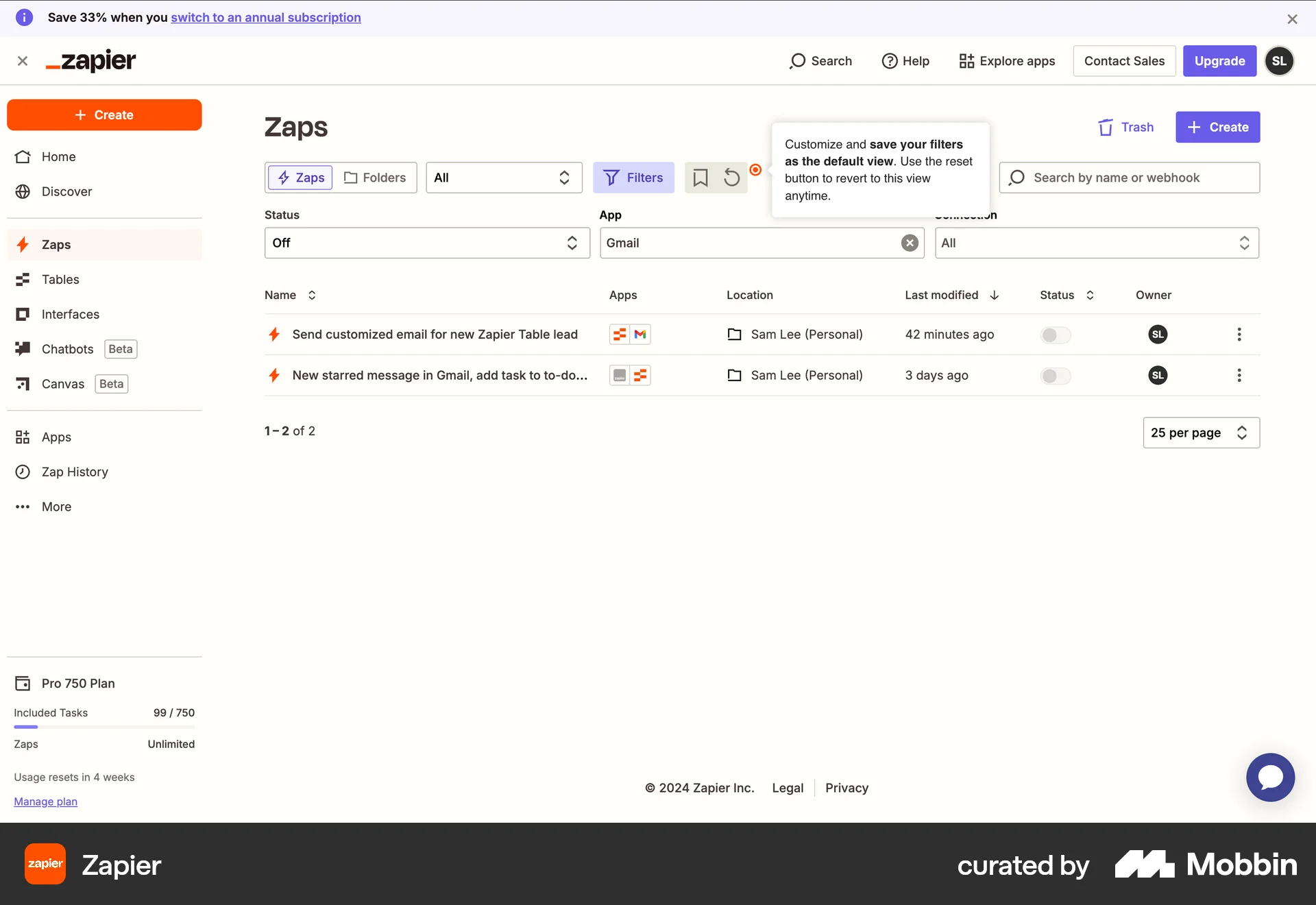Open Explore apps in the top bar
Viewport: 1316px width, 905px height.
point(1006,61)
